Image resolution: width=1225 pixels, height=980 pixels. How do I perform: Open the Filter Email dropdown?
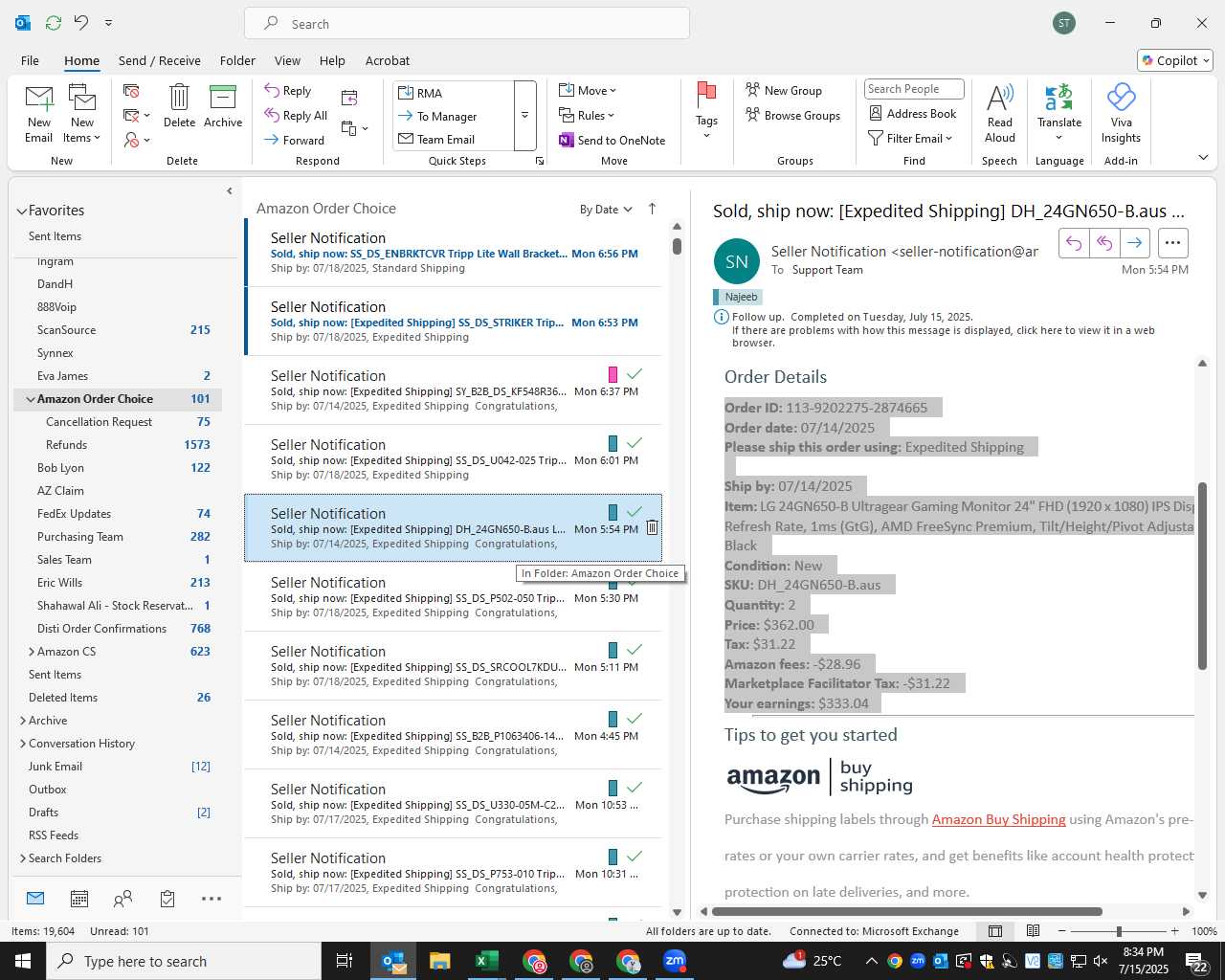(x=910, y=138)
